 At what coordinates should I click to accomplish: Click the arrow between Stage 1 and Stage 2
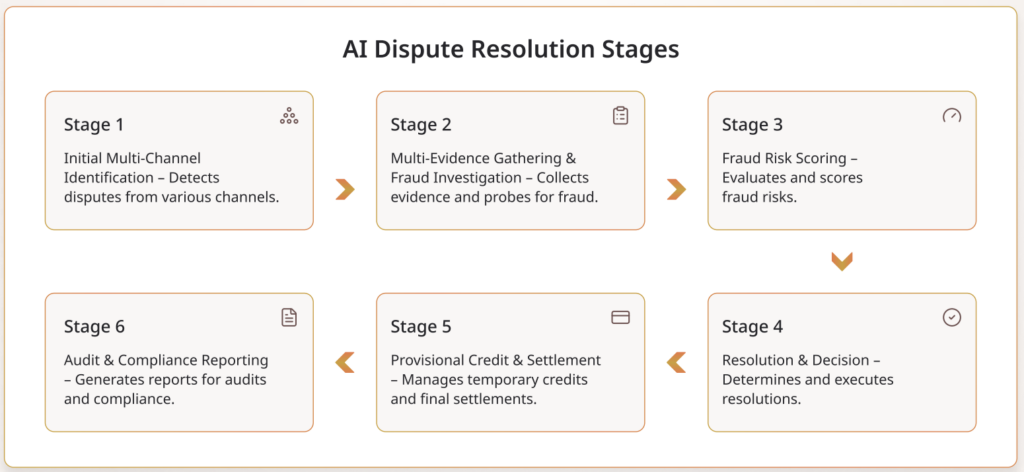[345, 189]
